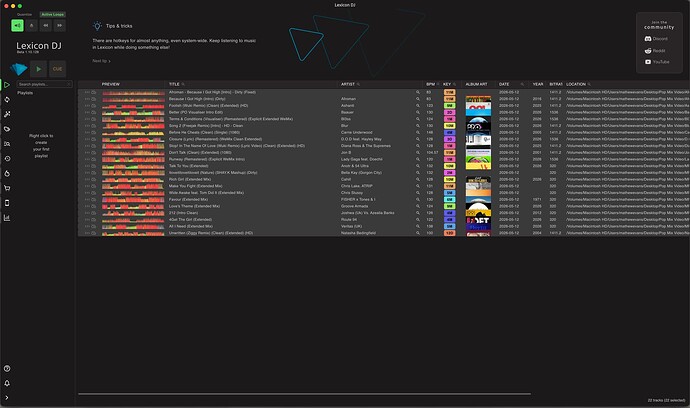Open the Sync section in the sidebar

tap(7, 99)
